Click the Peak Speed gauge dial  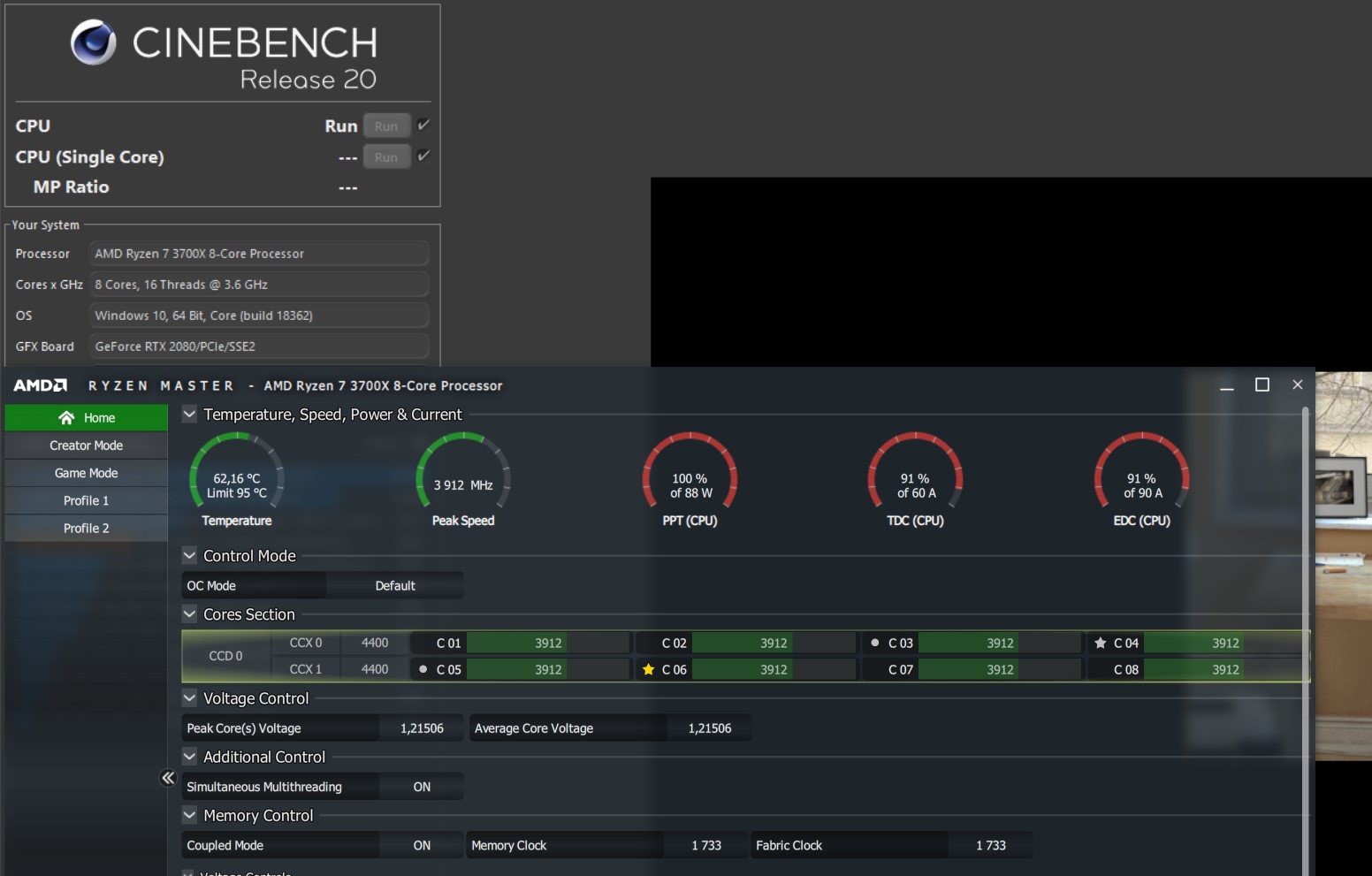[463, 470]
